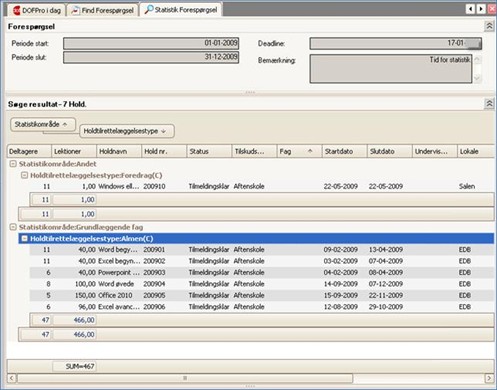Collapse Statistikområde:Grundlæggende fag group
The height and width of the screenshot is (390, 497).
pyautogui.click(x=13, y=227)
